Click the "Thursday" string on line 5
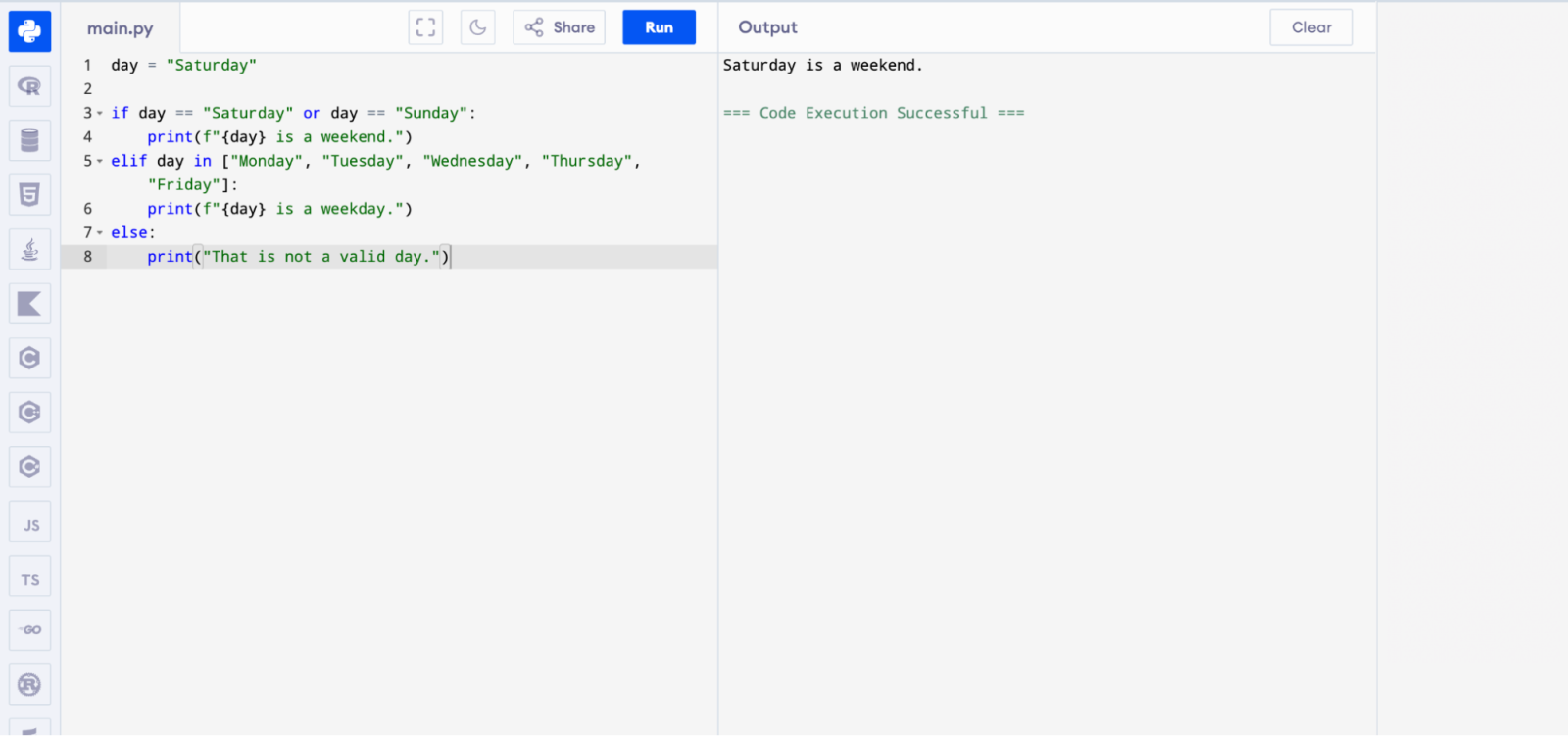The width and height of the screenshot is (1568, 736). [x=587, y=161]
